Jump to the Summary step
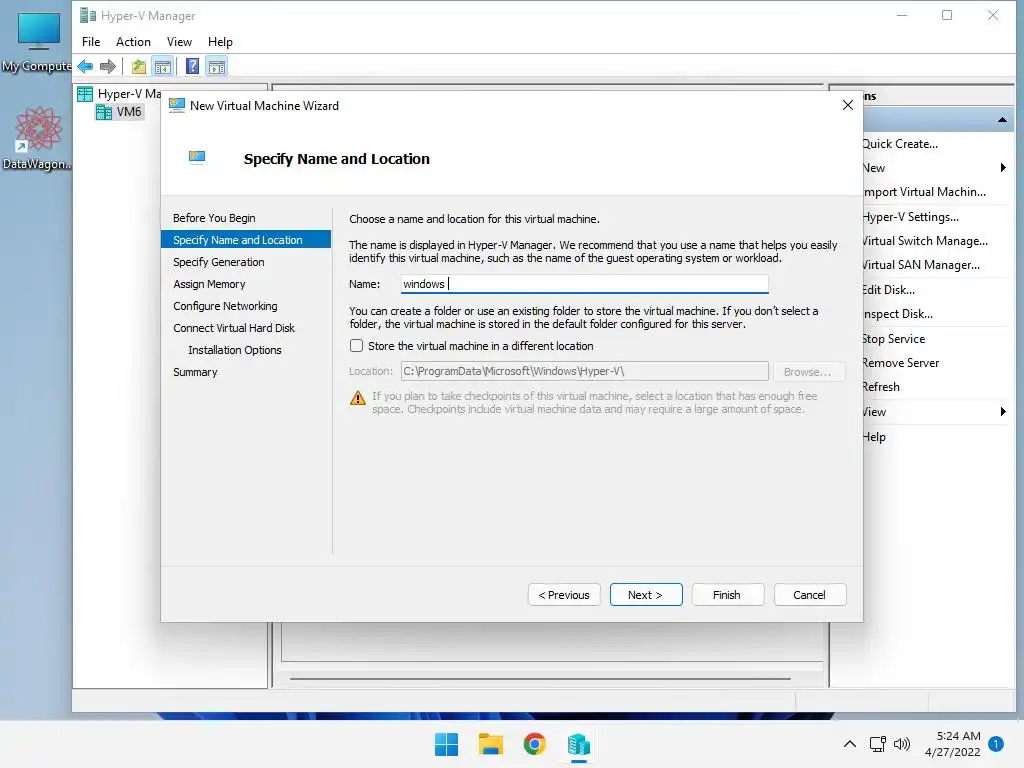 [195, 372]
